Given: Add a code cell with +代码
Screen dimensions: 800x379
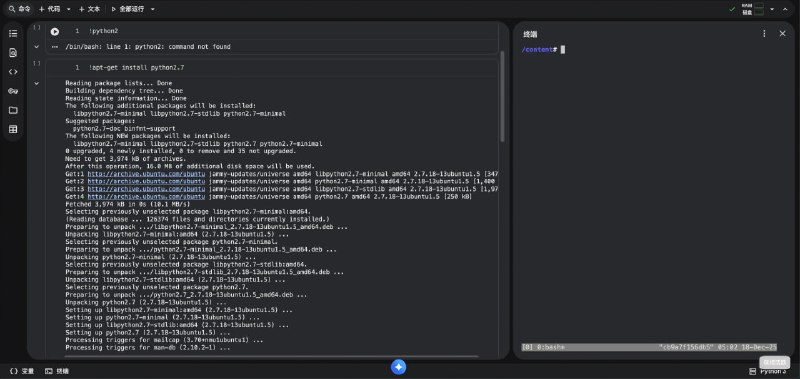Looking at the screenshot, I should (49, 9).
